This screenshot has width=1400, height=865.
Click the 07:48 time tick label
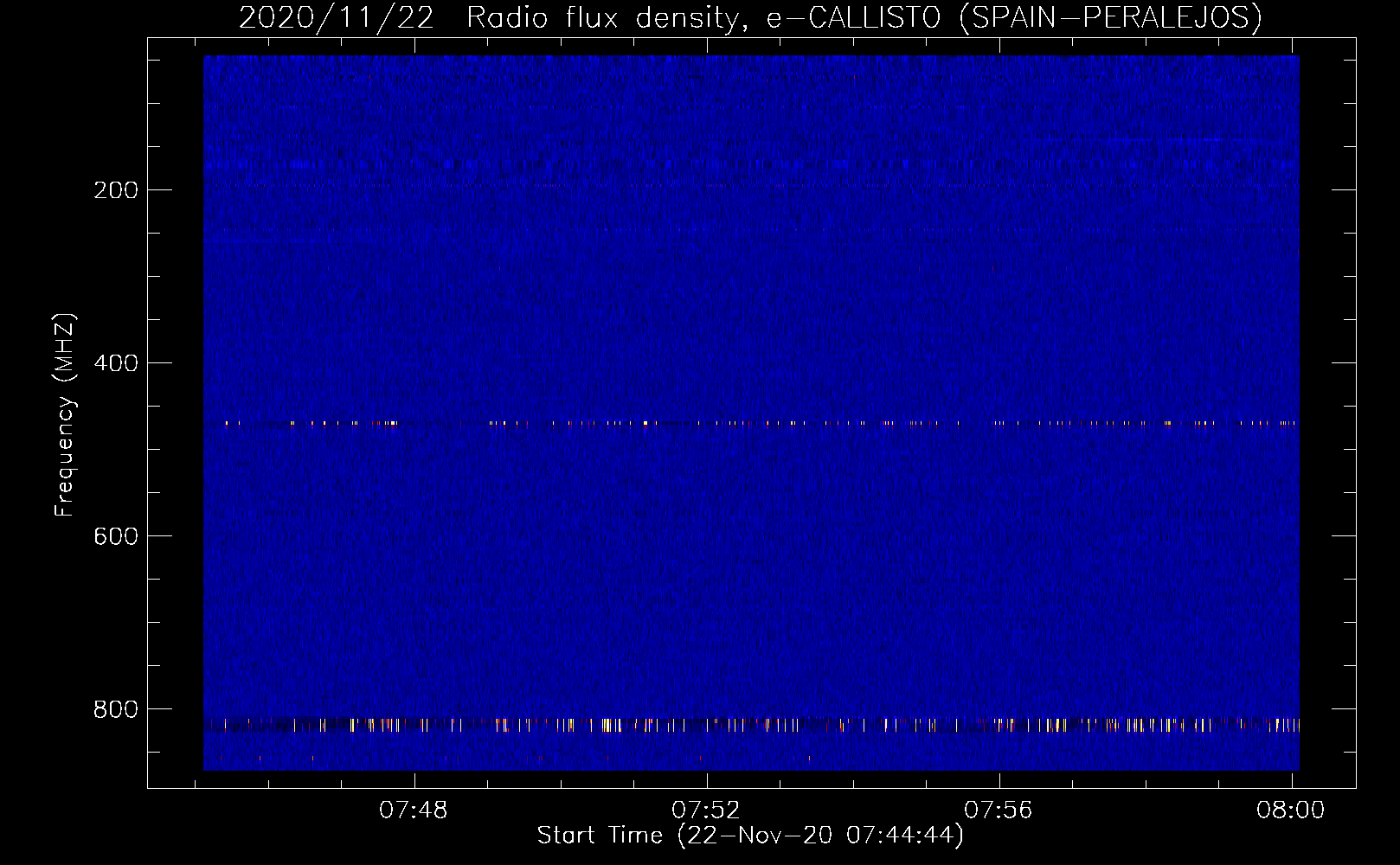[x=414, y=810]
